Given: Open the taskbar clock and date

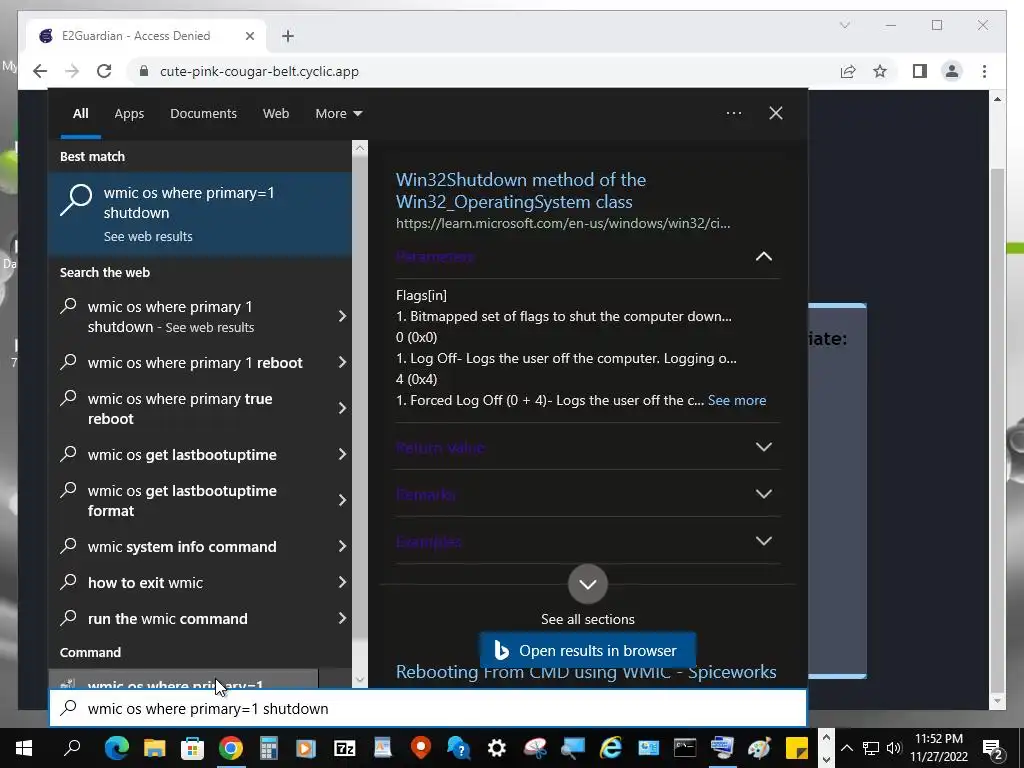Looking at the screenshot, I should point(939,748).
